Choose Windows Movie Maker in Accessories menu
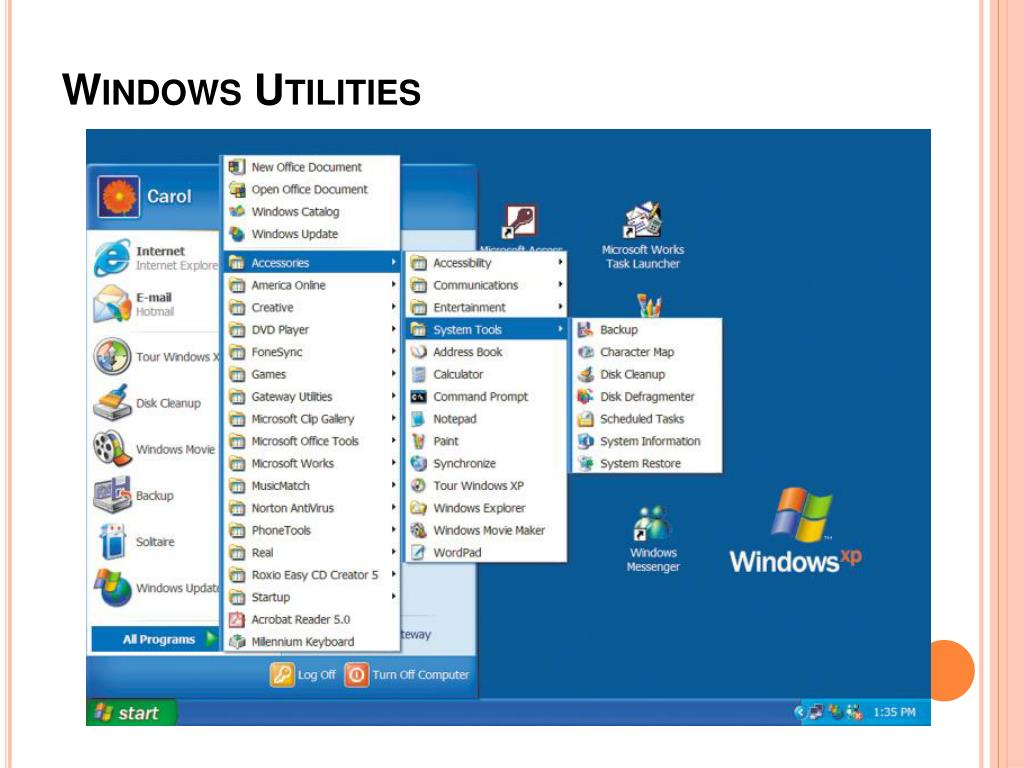Viewport: 1024px width, 768px height. [486, 530]
